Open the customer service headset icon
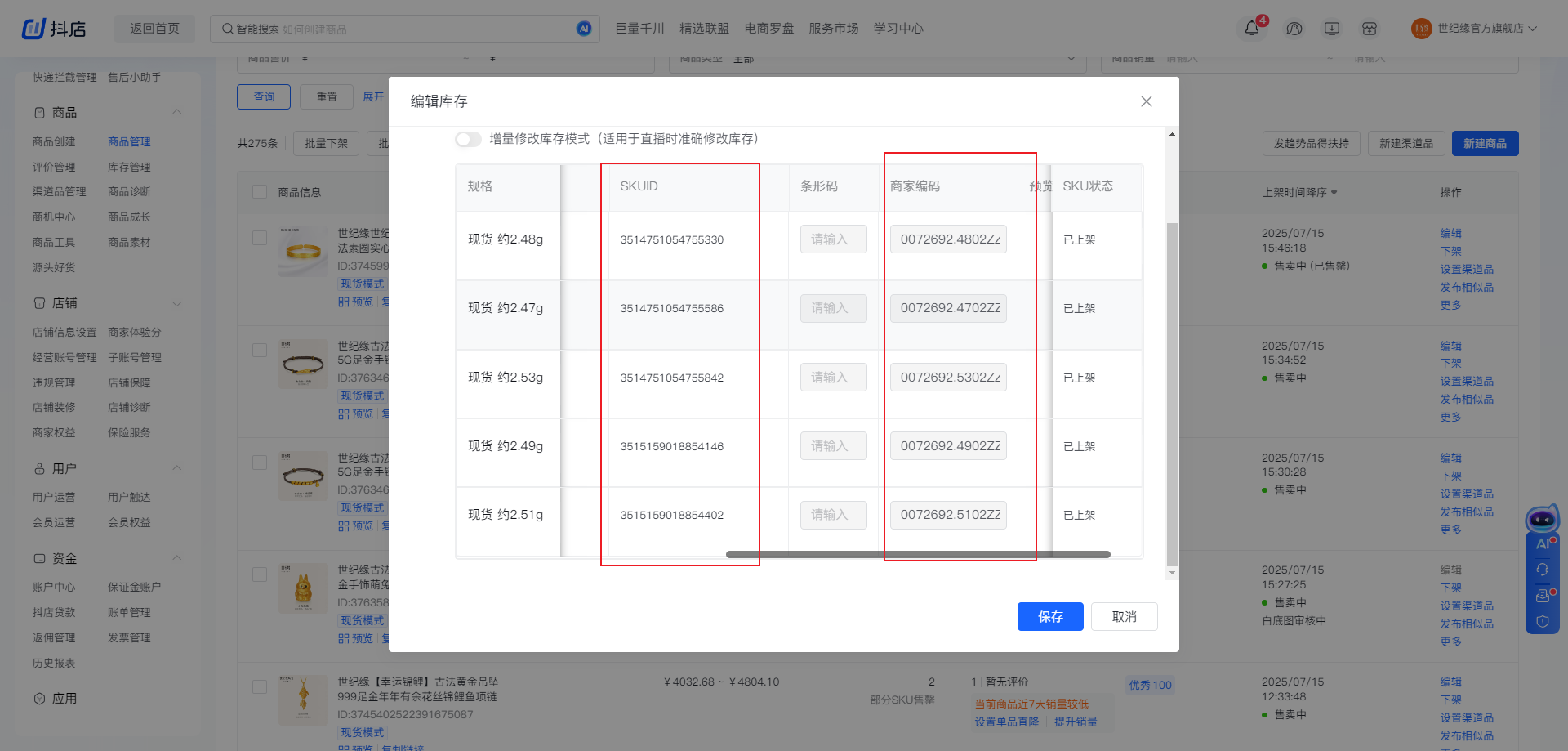1568x751 pixels. point(1294,29)
